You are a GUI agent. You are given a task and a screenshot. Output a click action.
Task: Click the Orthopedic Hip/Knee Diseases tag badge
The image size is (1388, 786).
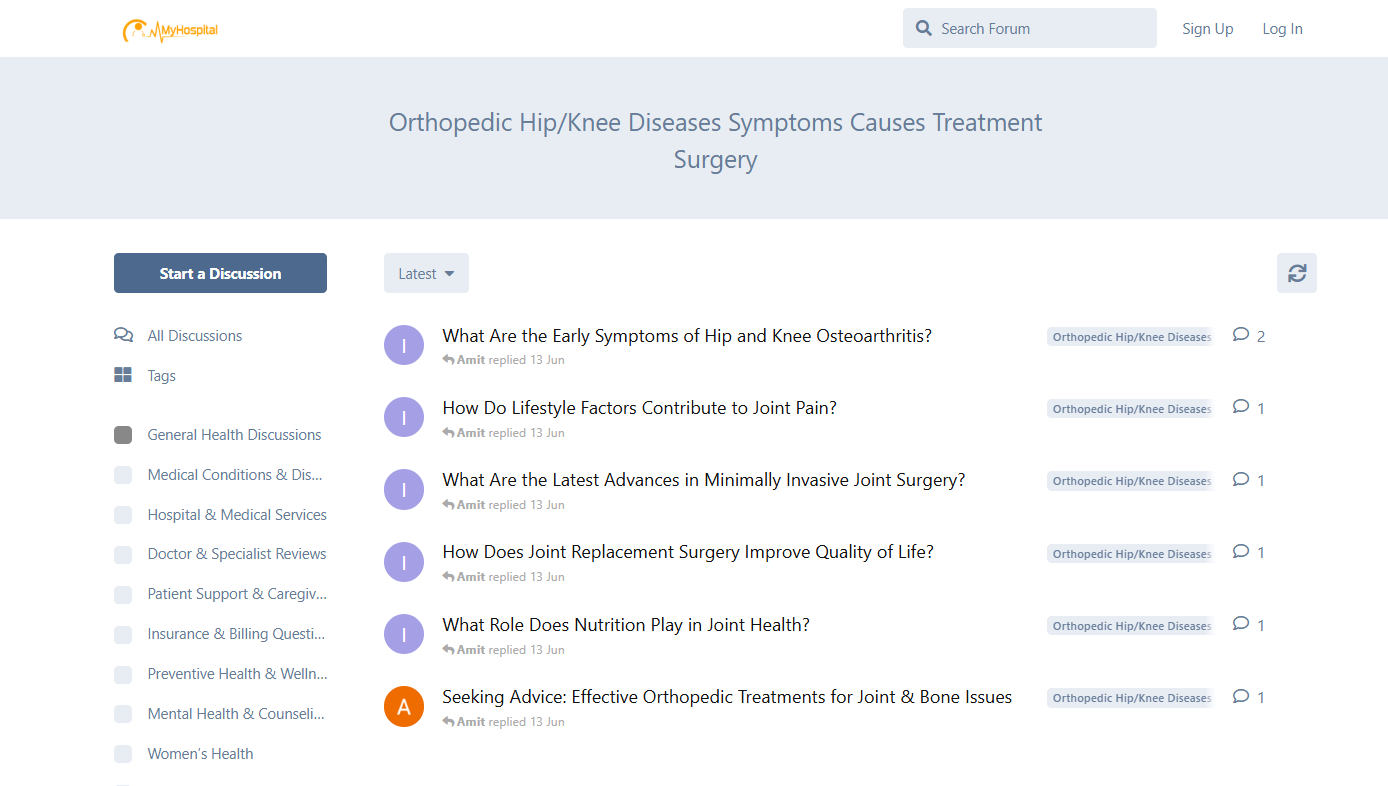click(x=1130, y=336)
